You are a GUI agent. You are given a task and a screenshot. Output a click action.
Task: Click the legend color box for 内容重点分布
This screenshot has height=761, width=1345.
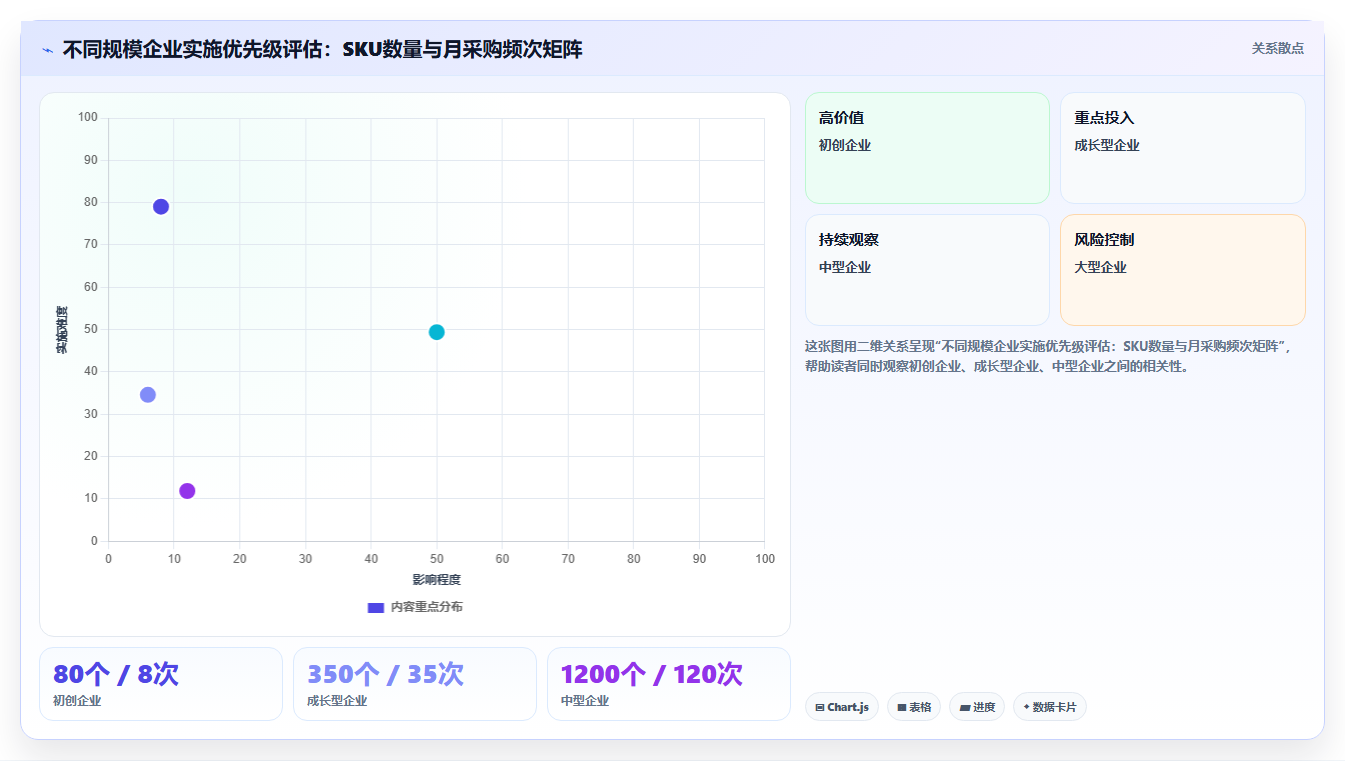pyautogui.click(x=376, y=607)
